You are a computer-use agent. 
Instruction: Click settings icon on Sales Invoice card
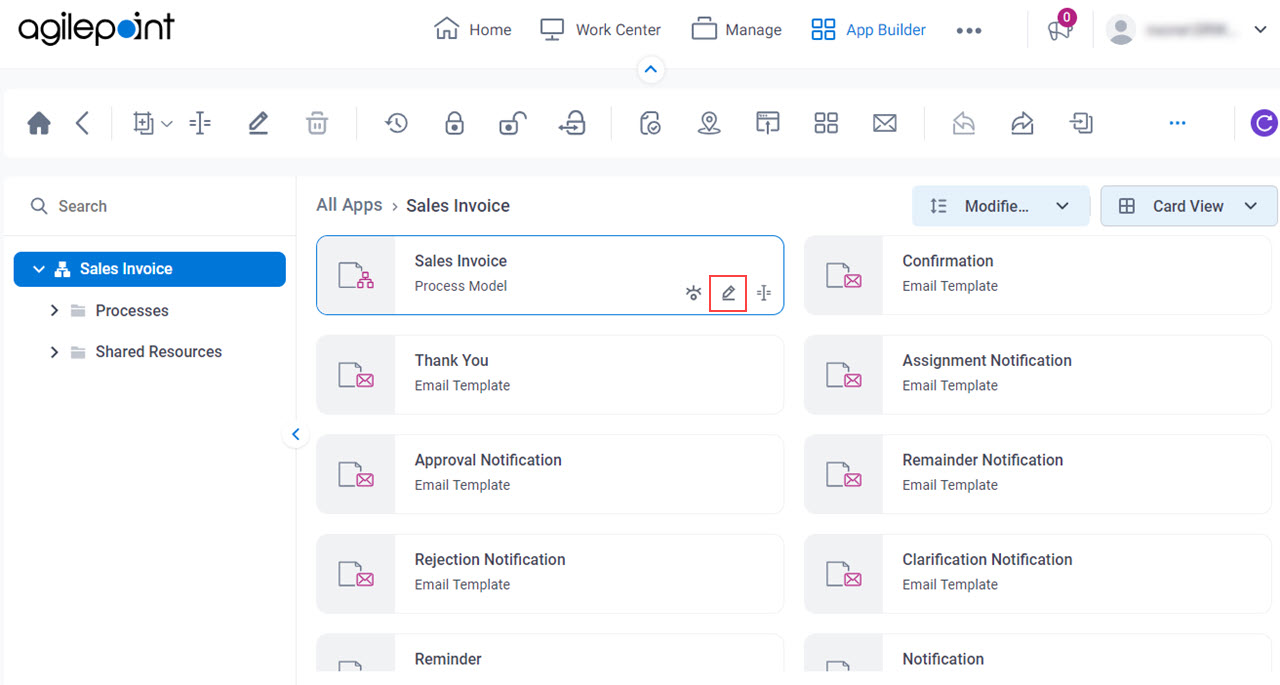pyautogui.click(x=693, y=293)
